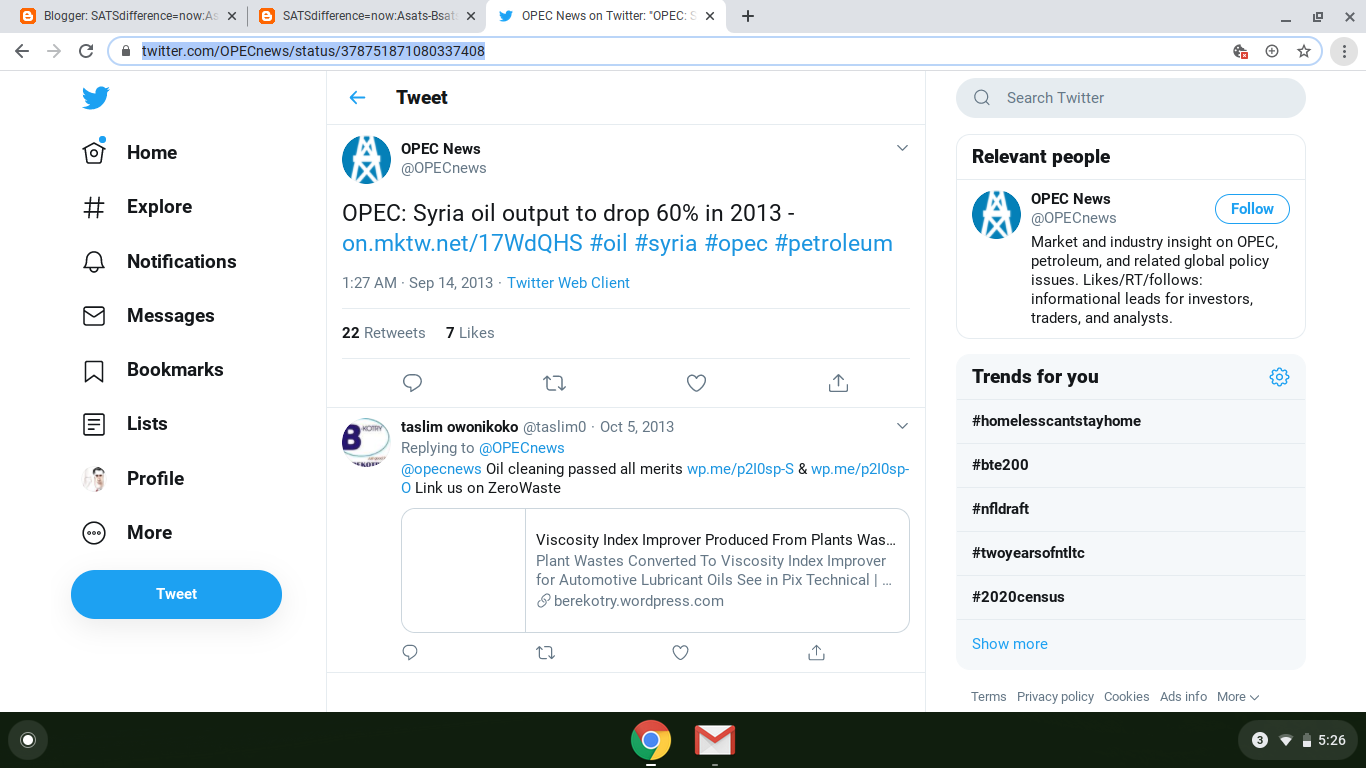Screen dimensions: 1366x768
Task: Open Cookies footer link
Action: coord(1127,697)
